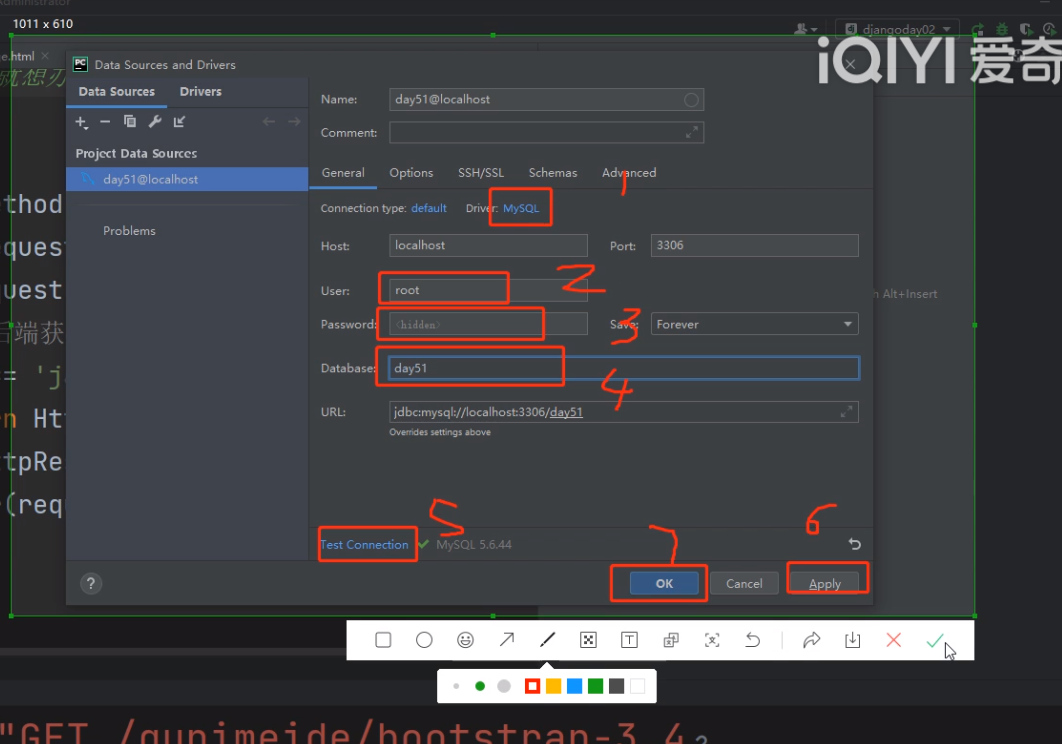The width and height of the screenshot is (1062, 744).
Task: Click the Host field containing localhost
Action: (x=488, y=245)
